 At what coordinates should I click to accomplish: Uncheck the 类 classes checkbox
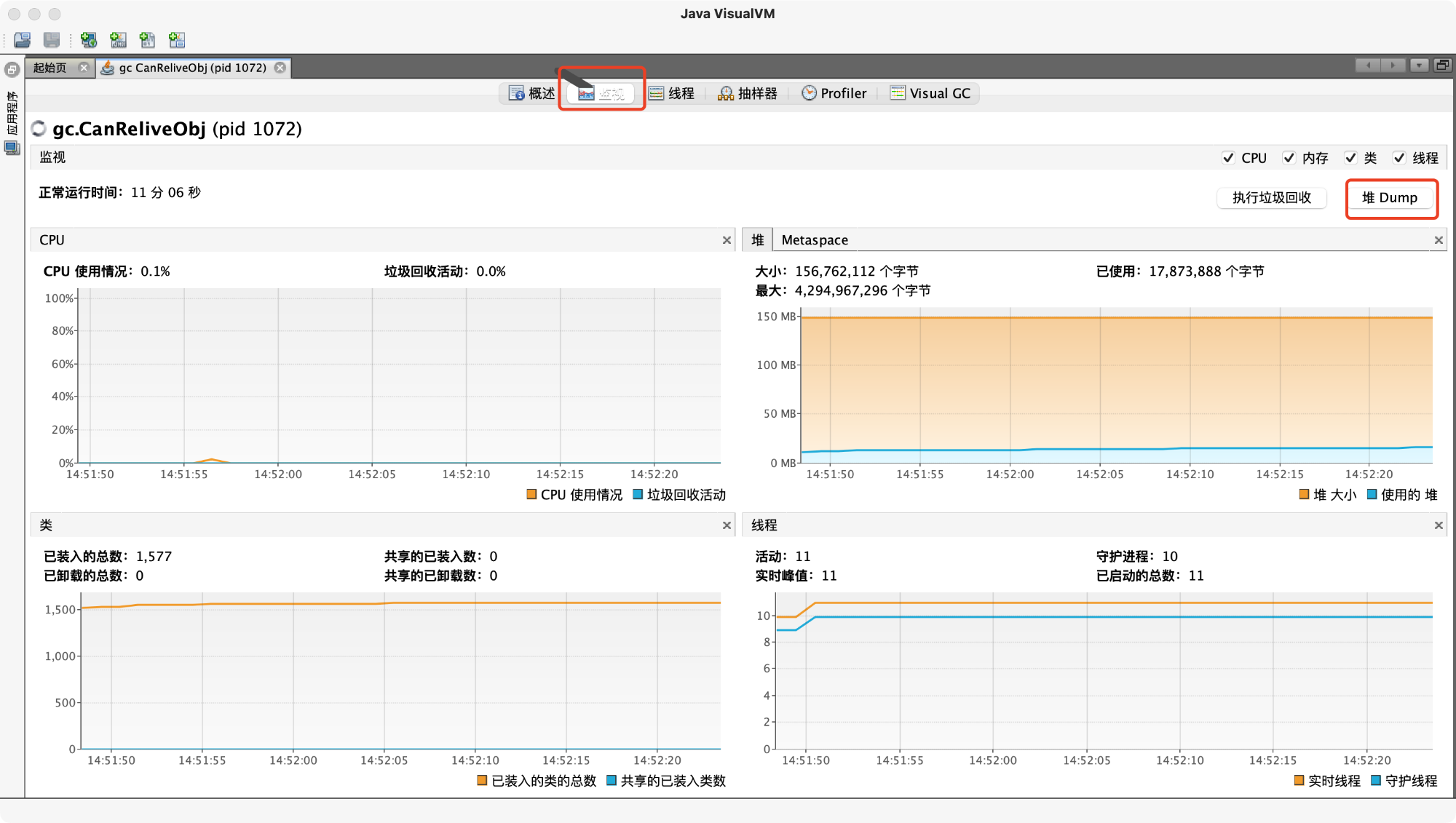click(1350, 158)
